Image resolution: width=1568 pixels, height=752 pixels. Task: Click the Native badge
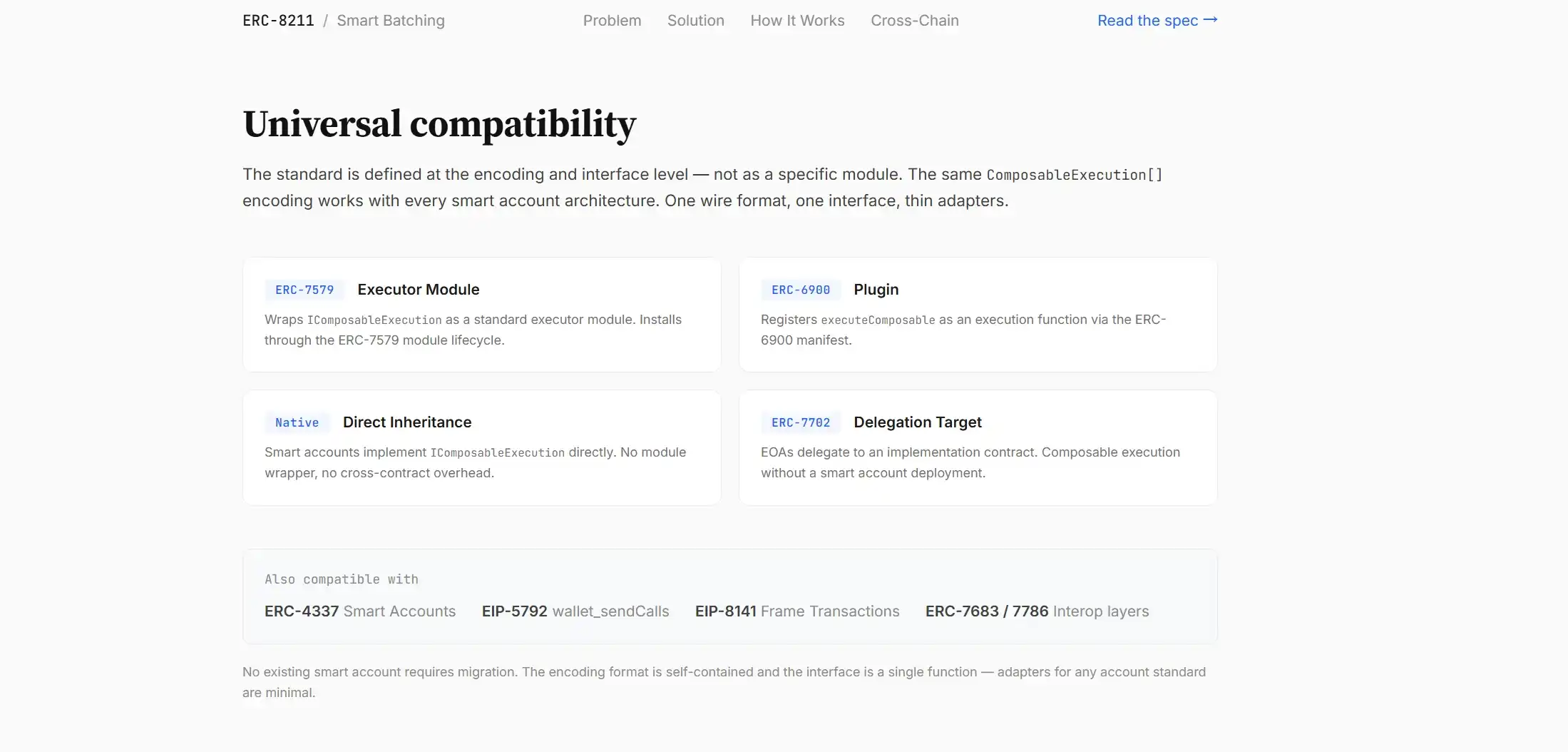(x=297, y=422)
